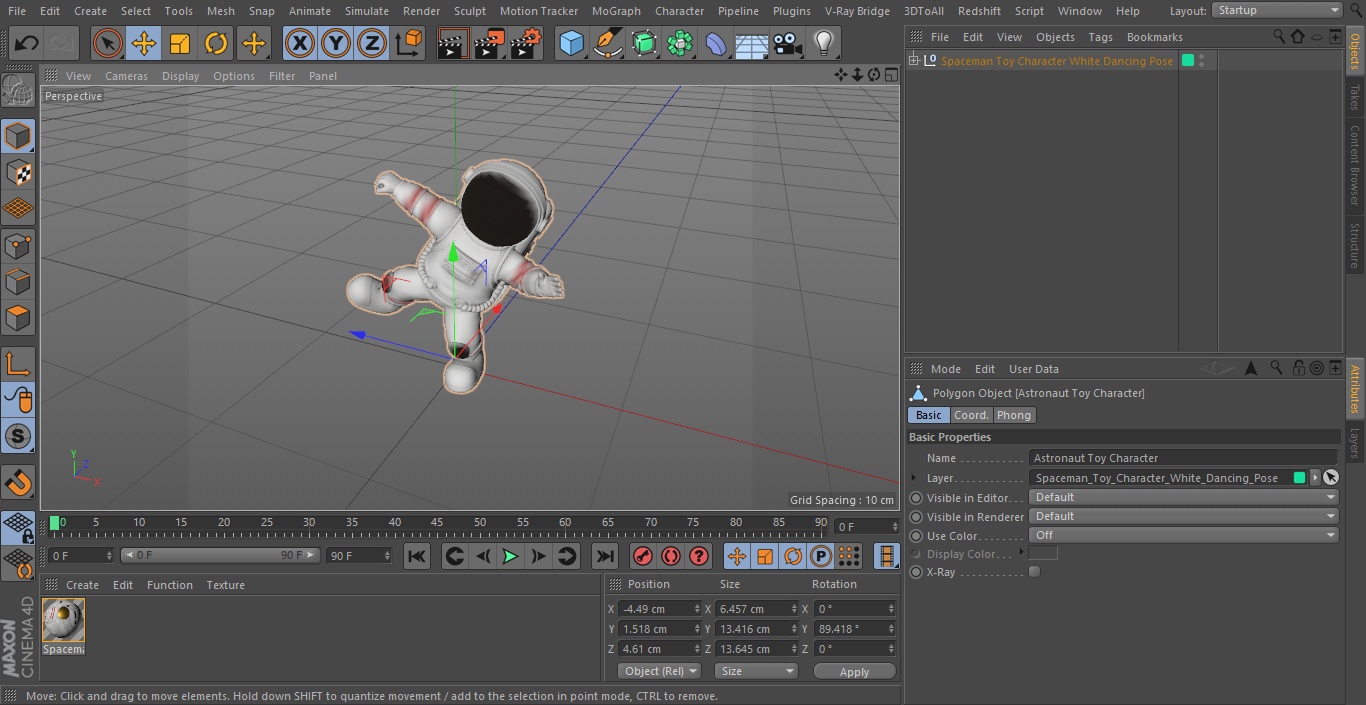Open Visible in Renderer dropdown
The image size is (1366, 705).
(1184, 516)
